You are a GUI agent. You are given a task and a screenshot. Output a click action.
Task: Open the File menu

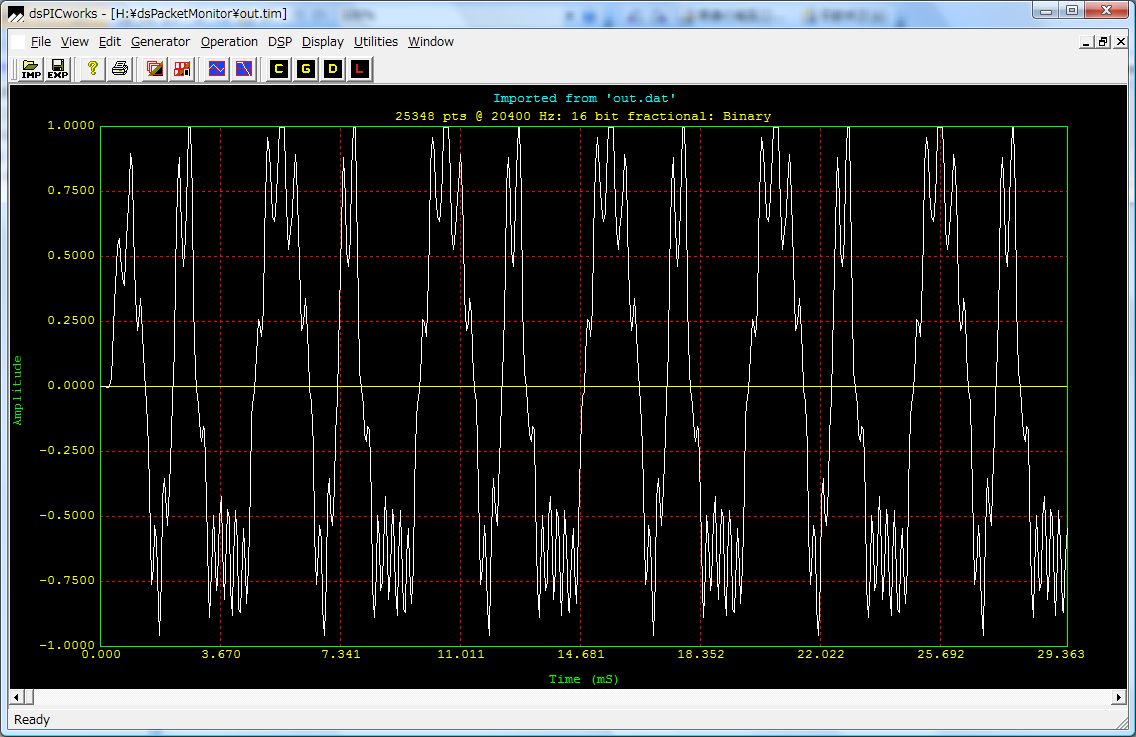(40, 42)
